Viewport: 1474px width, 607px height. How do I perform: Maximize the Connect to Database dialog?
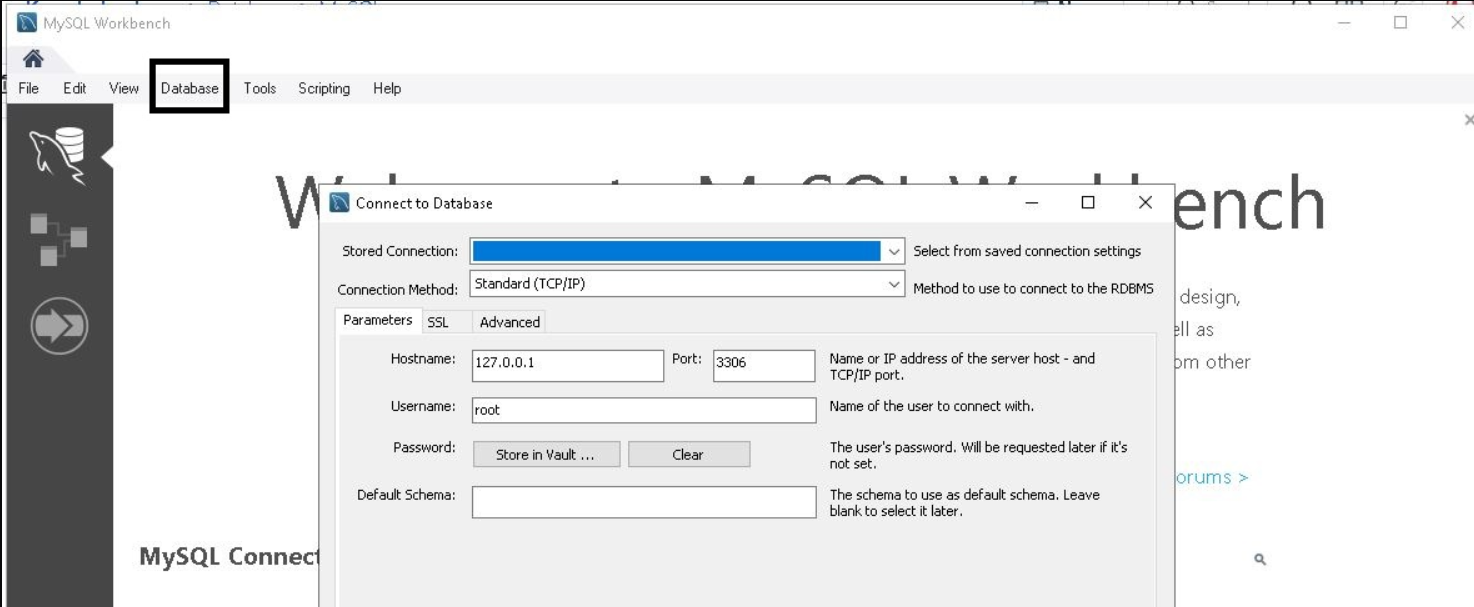pos(1088,202)
